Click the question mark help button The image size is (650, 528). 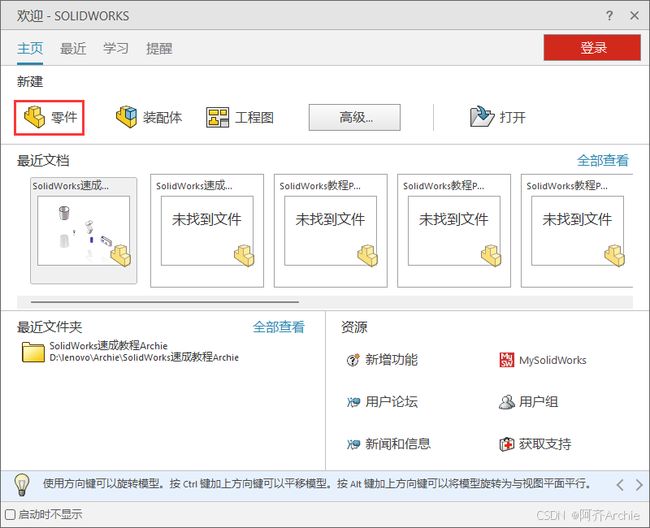(609, 16)
